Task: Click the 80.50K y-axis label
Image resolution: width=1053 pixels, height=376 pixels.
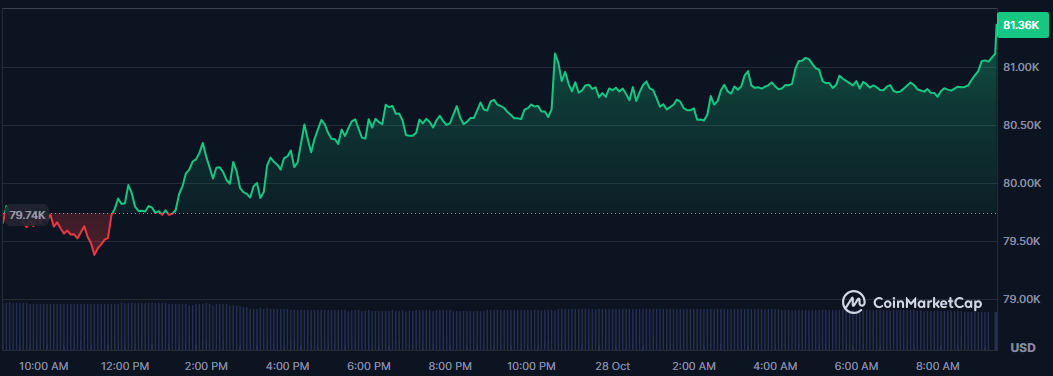Action: [1022, 126]
